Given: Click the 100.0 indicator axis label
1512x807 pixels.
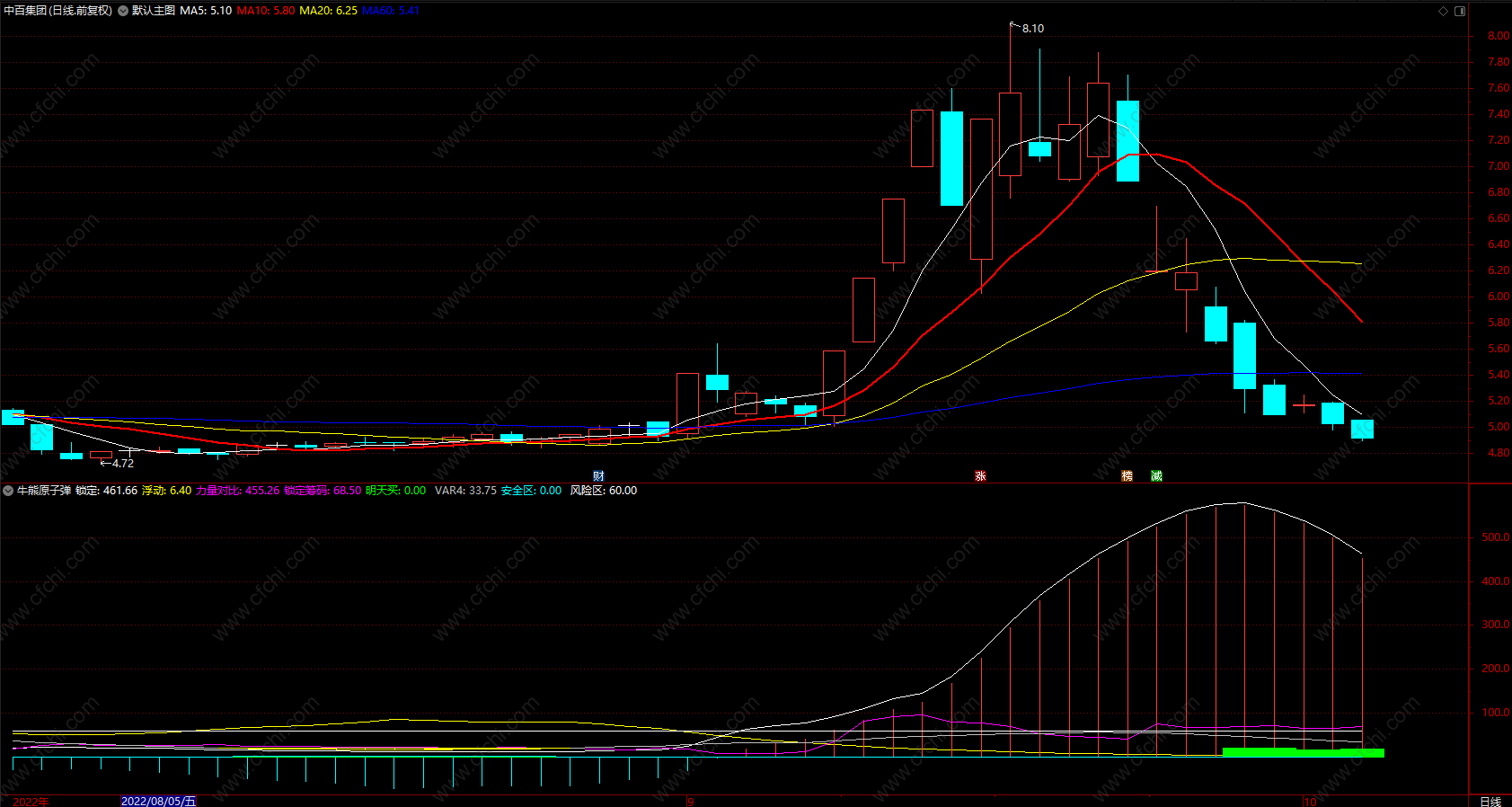Looking at the screenshot, I should pos(1496,713).
